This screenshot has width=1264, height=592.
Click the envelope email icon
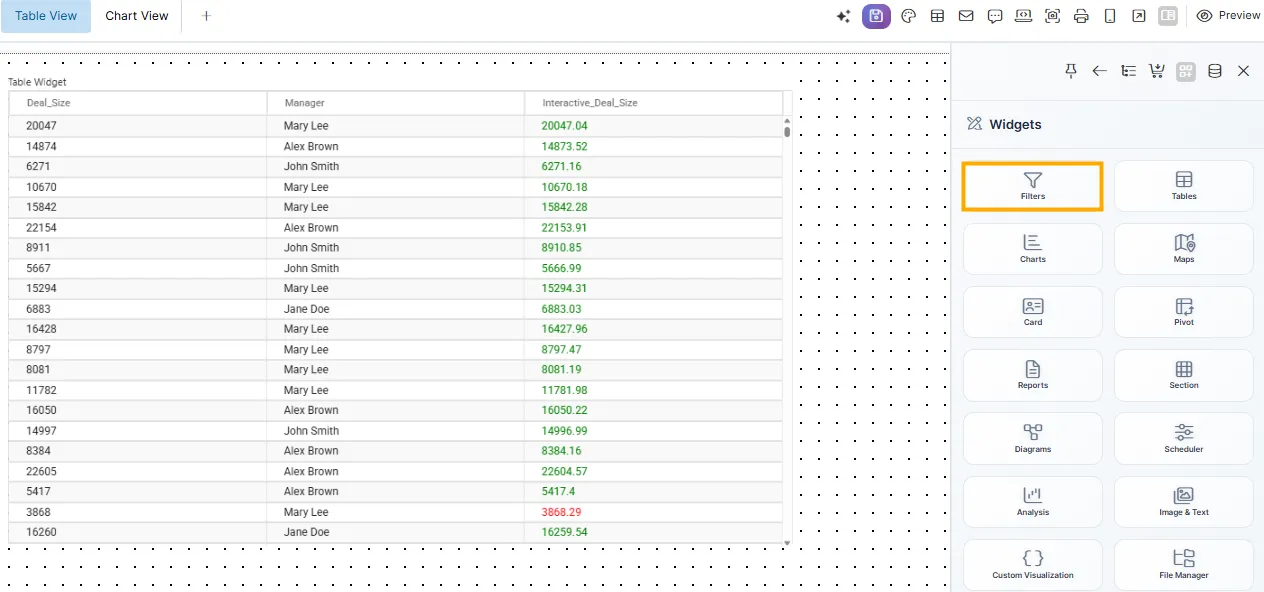966,16
